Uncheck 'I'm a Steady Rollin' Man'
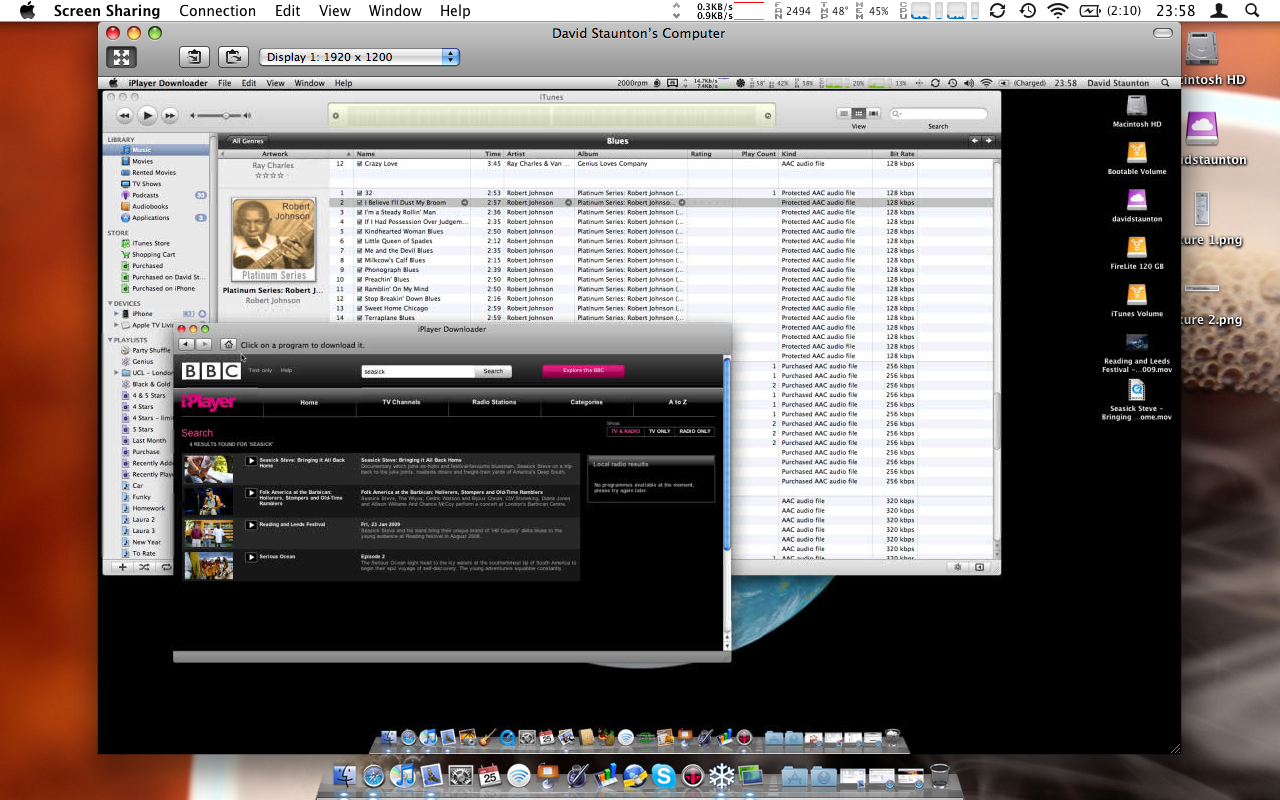The height and width of the screenshot is (800, 1280). [360, 212]
